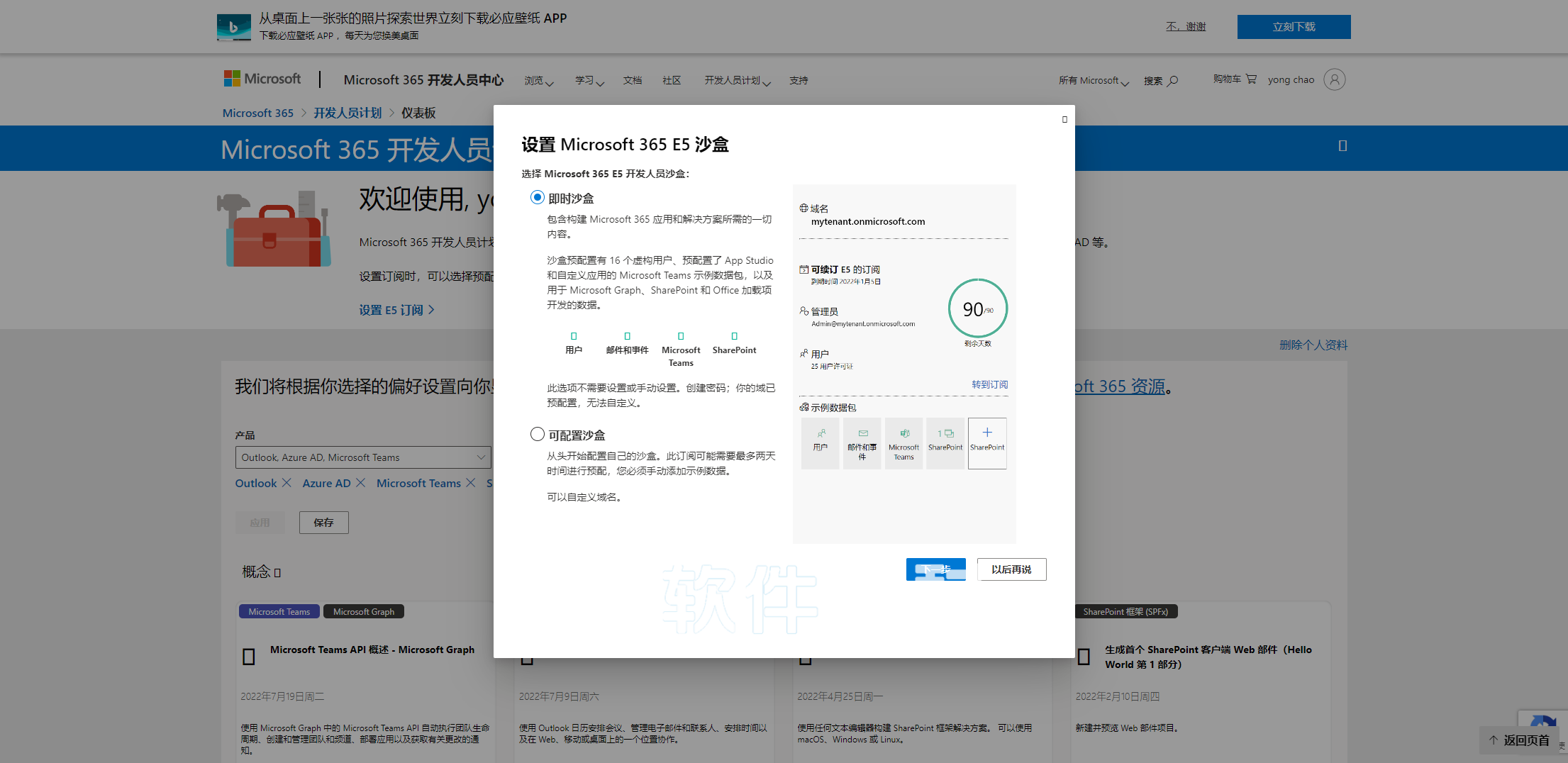
Task: Click the plus SharePoint tile in sample data pack
Action: [x=987, y=443]
